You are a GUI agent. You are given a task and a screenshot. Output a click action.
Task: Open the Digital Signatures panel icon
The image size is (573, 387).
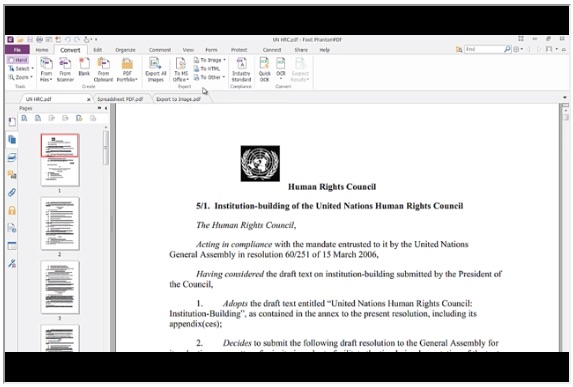tap(12, 228)
